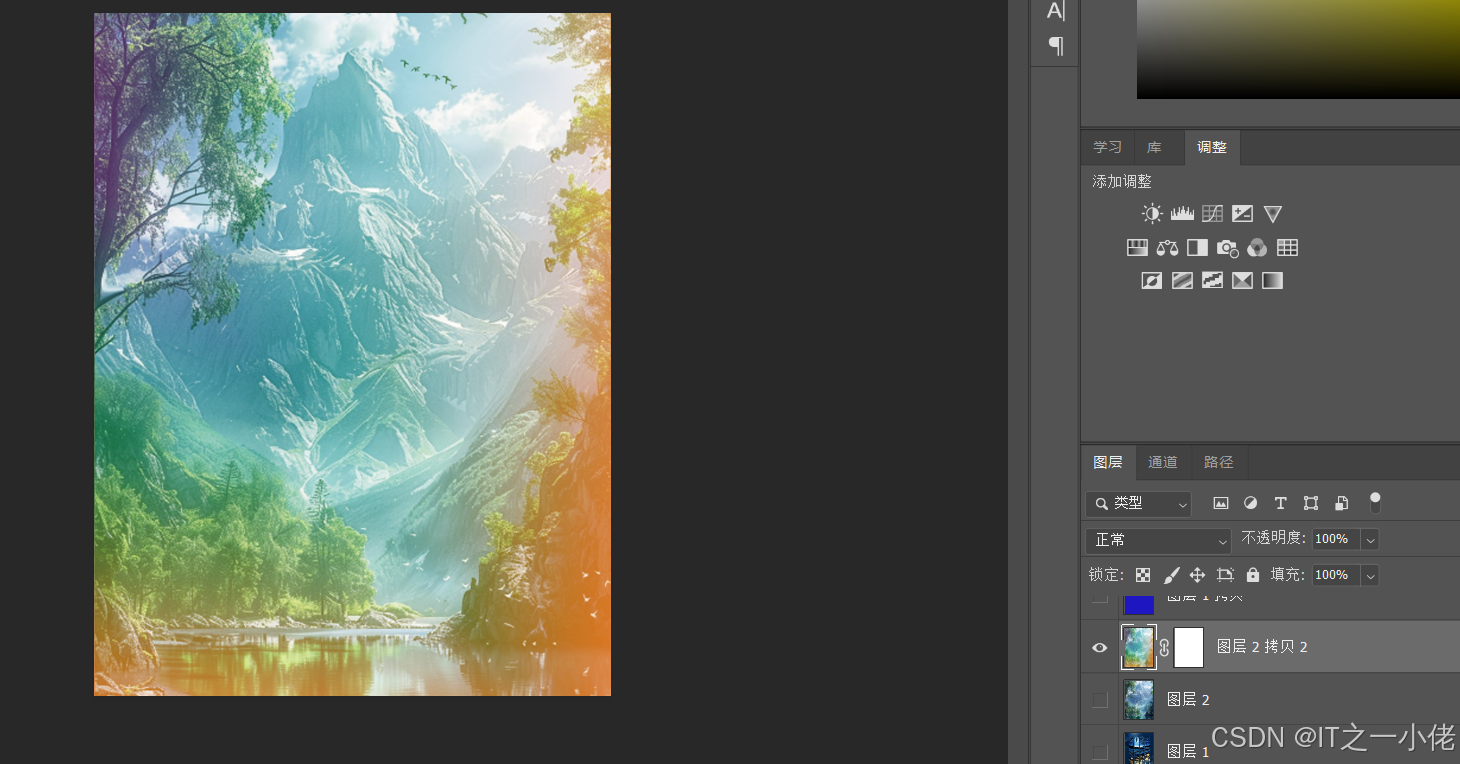Select the 图层 2 thumbnail

(1139, 700)
